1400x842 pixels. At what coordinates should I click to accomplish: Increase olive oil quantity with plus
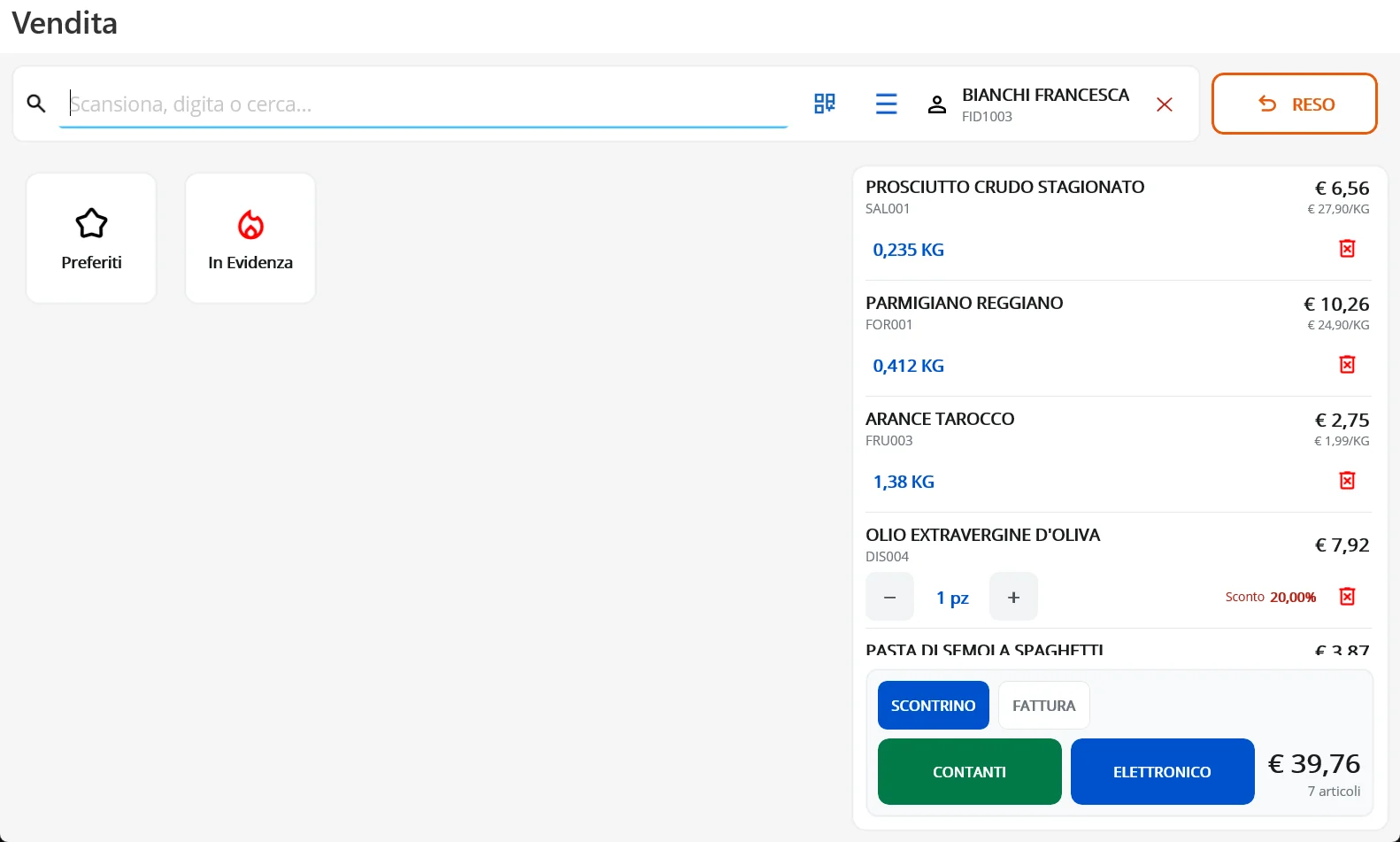1013,597
